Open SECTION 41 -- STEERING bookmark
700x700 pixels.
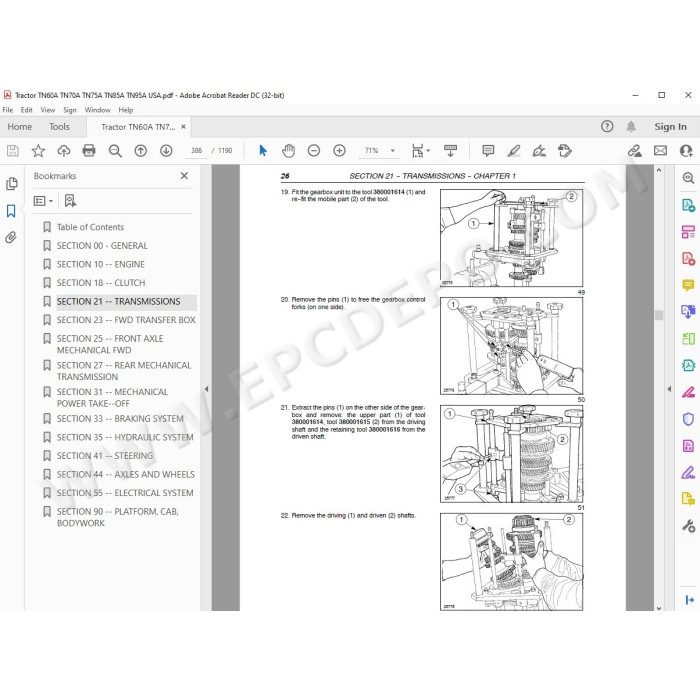104,456
